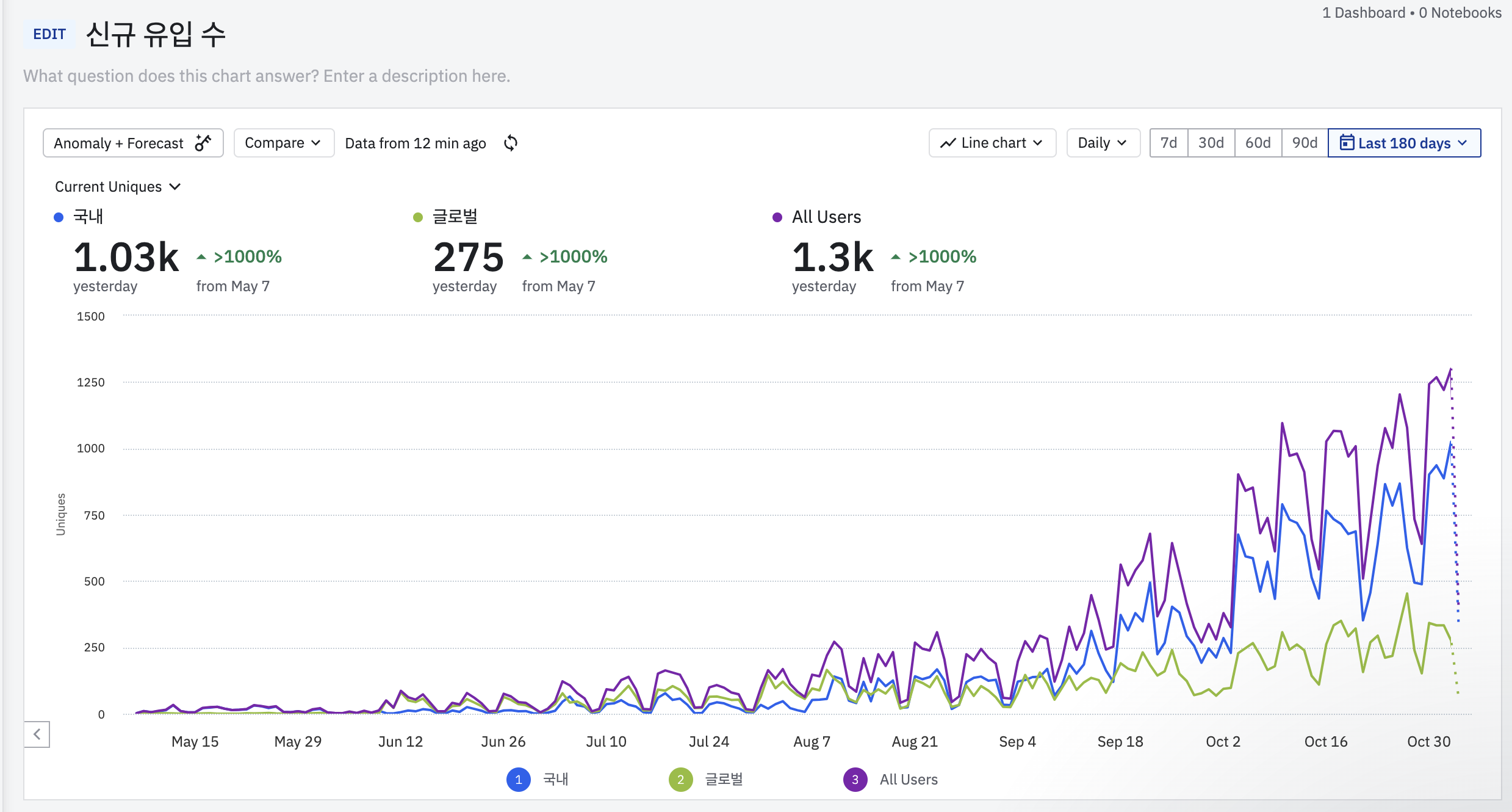
Task: Click the Uniques y-axis title
Action: [x=61, y=514]
